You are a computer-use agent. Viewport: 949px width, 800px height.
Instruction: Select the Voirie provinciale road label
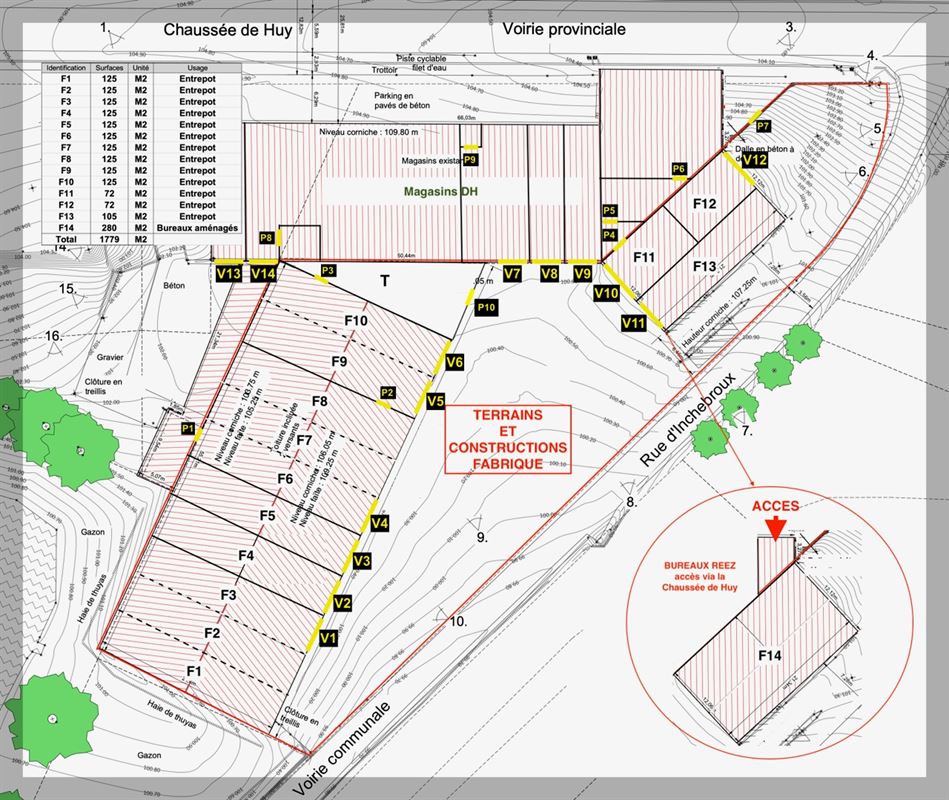click(x=563, y=28)
